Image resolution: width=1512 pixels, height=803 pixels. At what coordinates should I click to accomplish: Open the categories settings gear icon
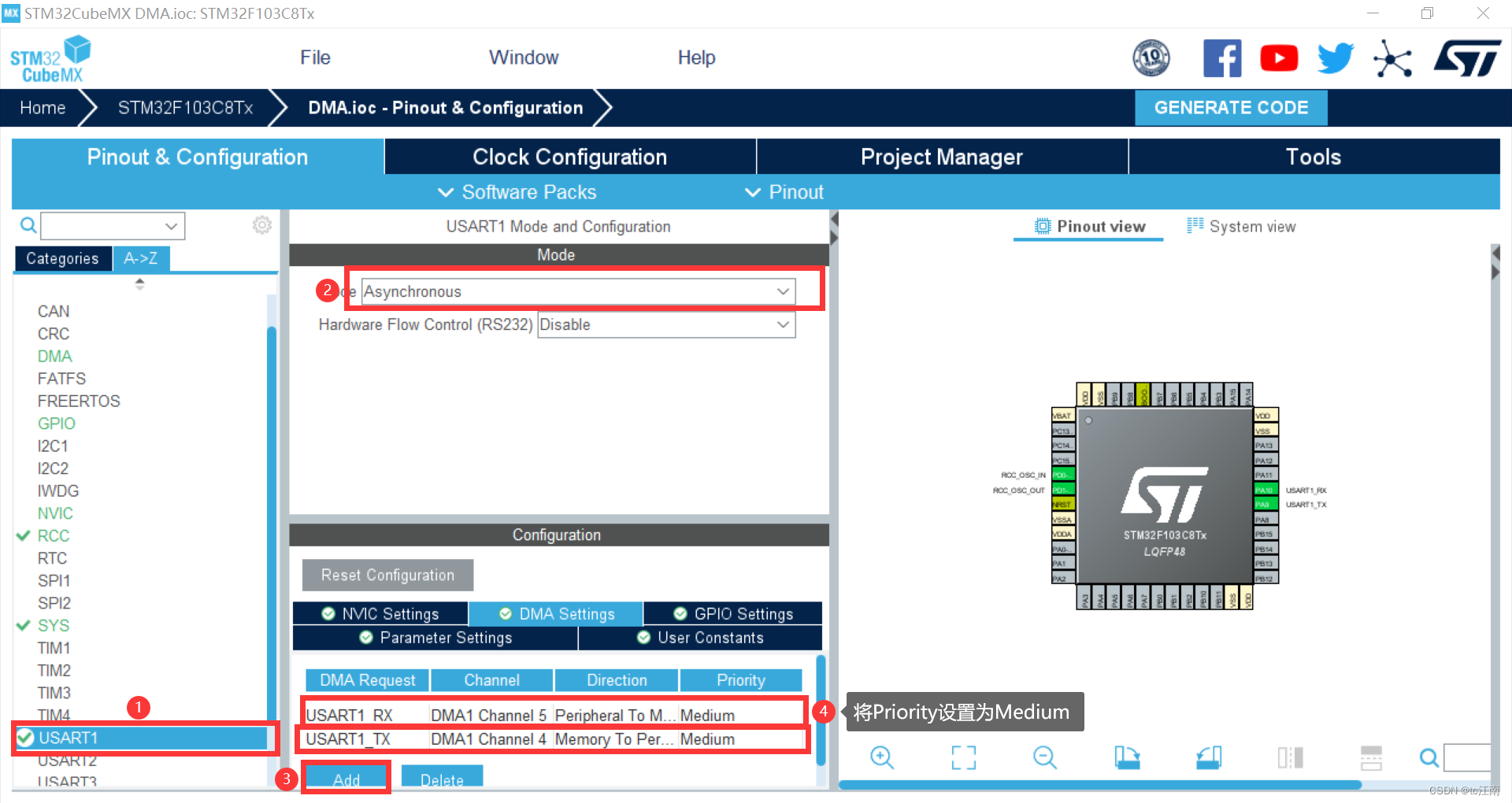(262, 225)
